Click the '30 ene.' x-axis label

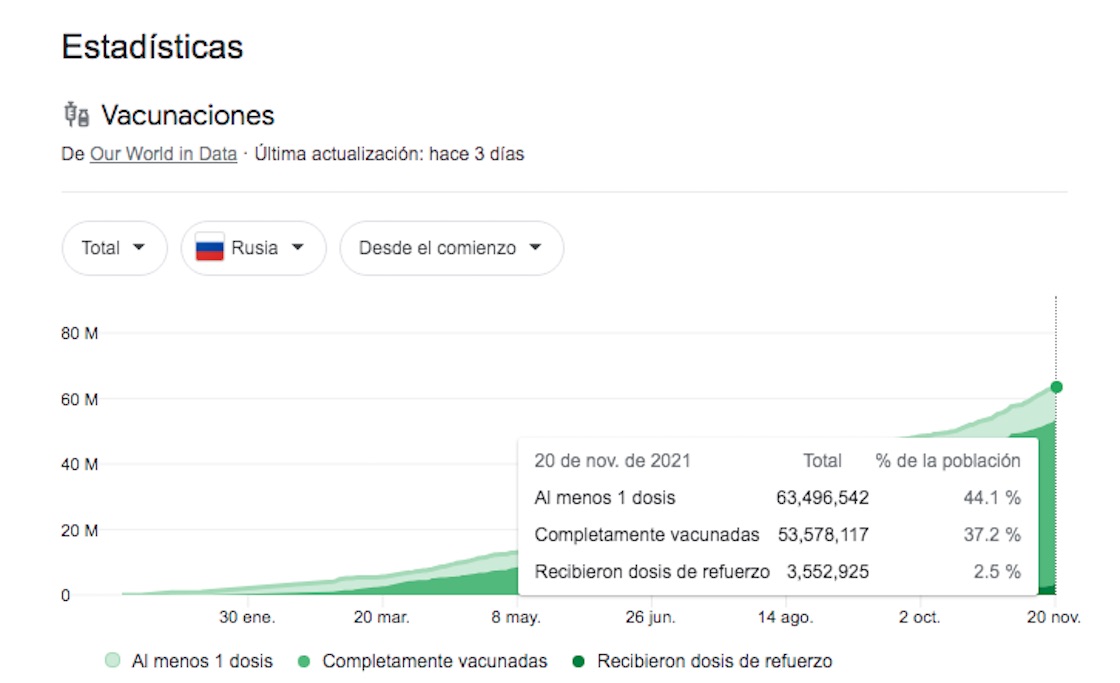click(x=247, y=618)
